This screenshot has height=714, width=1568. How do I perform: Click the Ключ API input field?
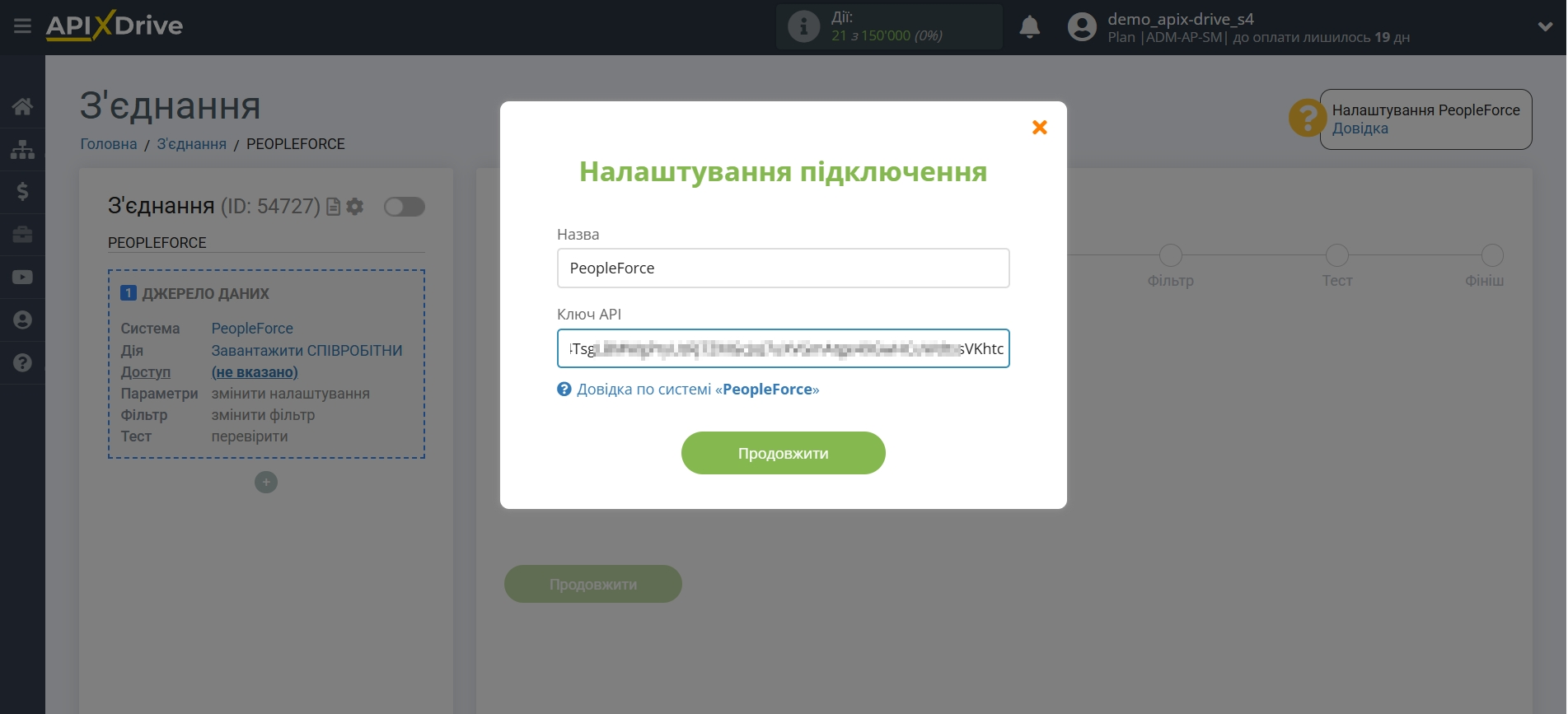tap(783, 348)
